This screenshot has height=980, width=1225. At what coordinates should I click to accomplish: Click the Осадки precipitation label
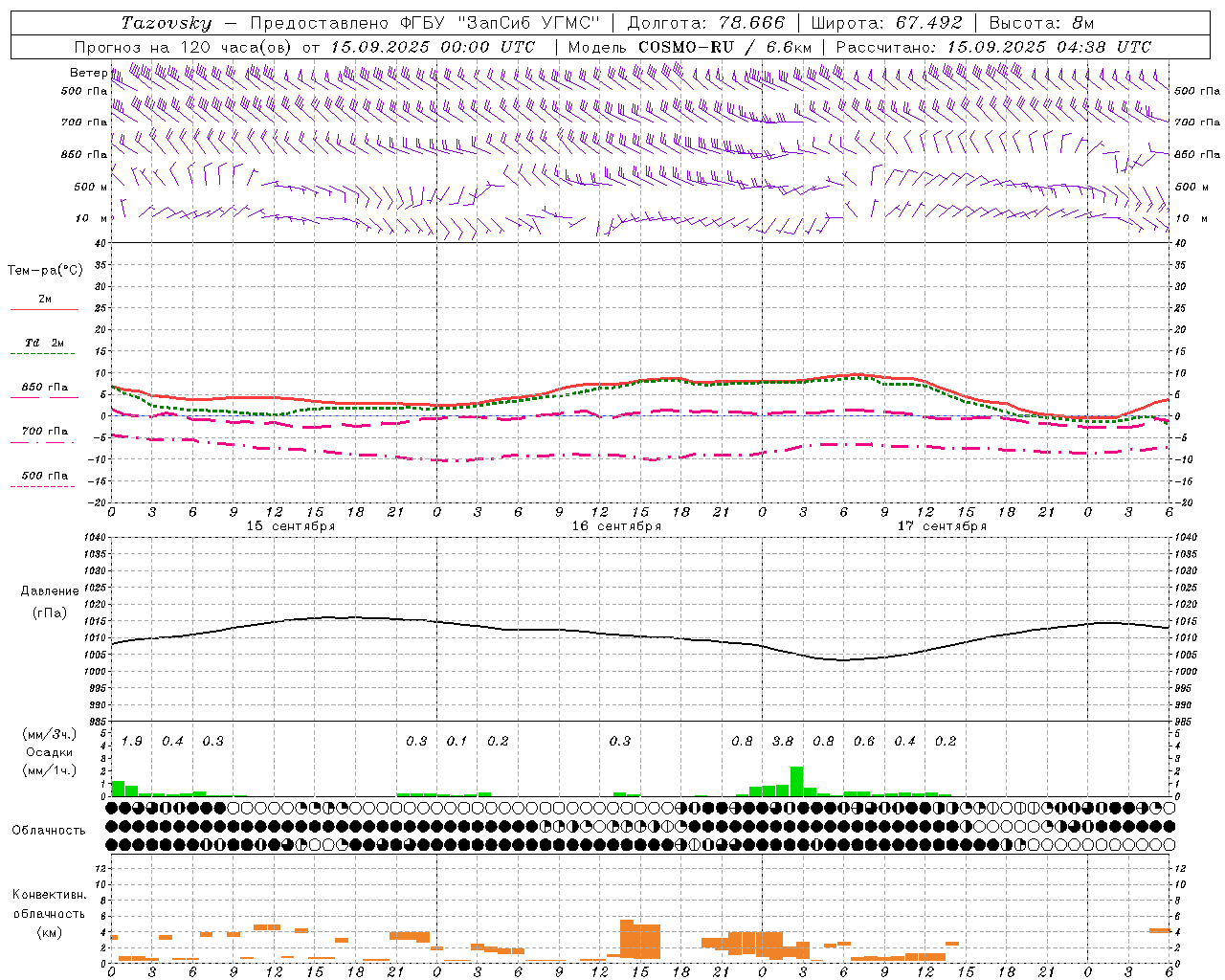49,752
